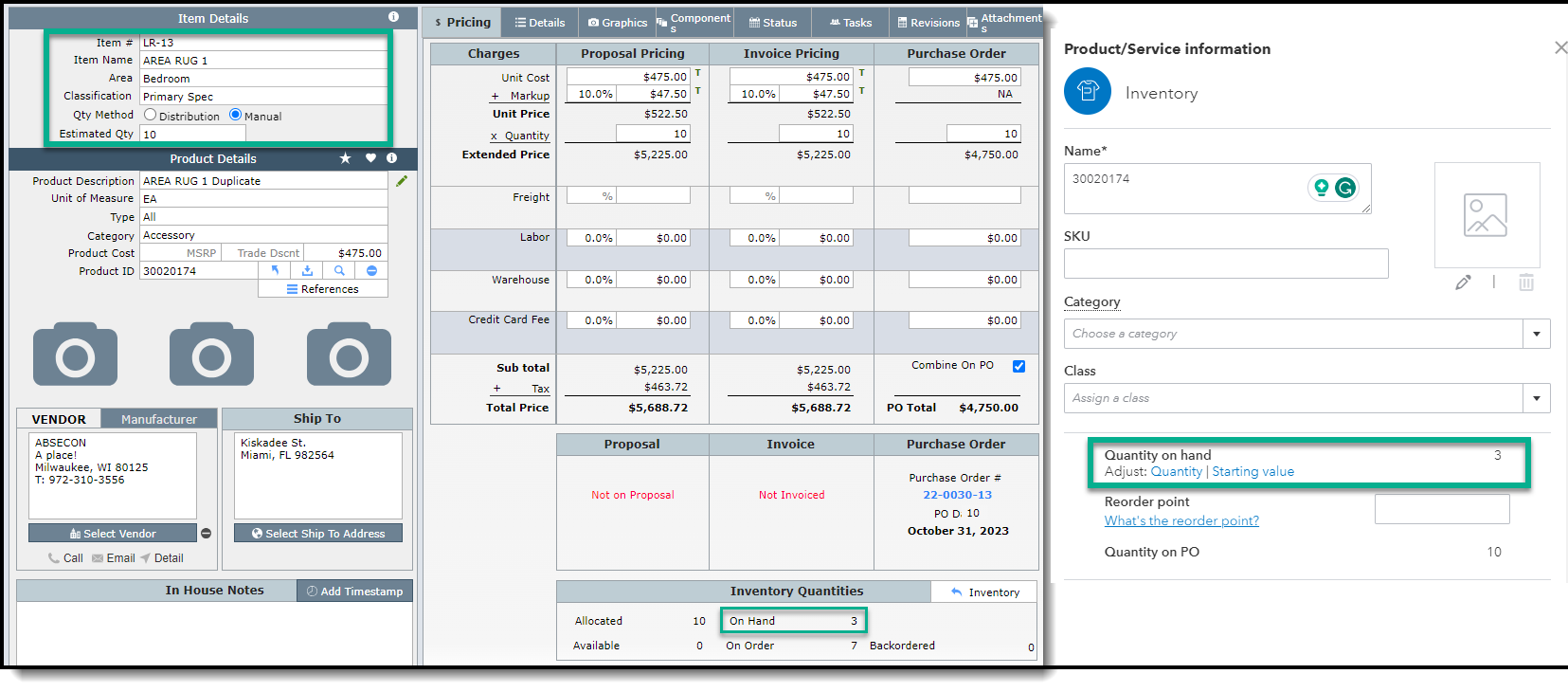Click the Purchase Order Freight input field
Image resolution: width=1568 pixels, height=692 pixels.
click(964, 195)
